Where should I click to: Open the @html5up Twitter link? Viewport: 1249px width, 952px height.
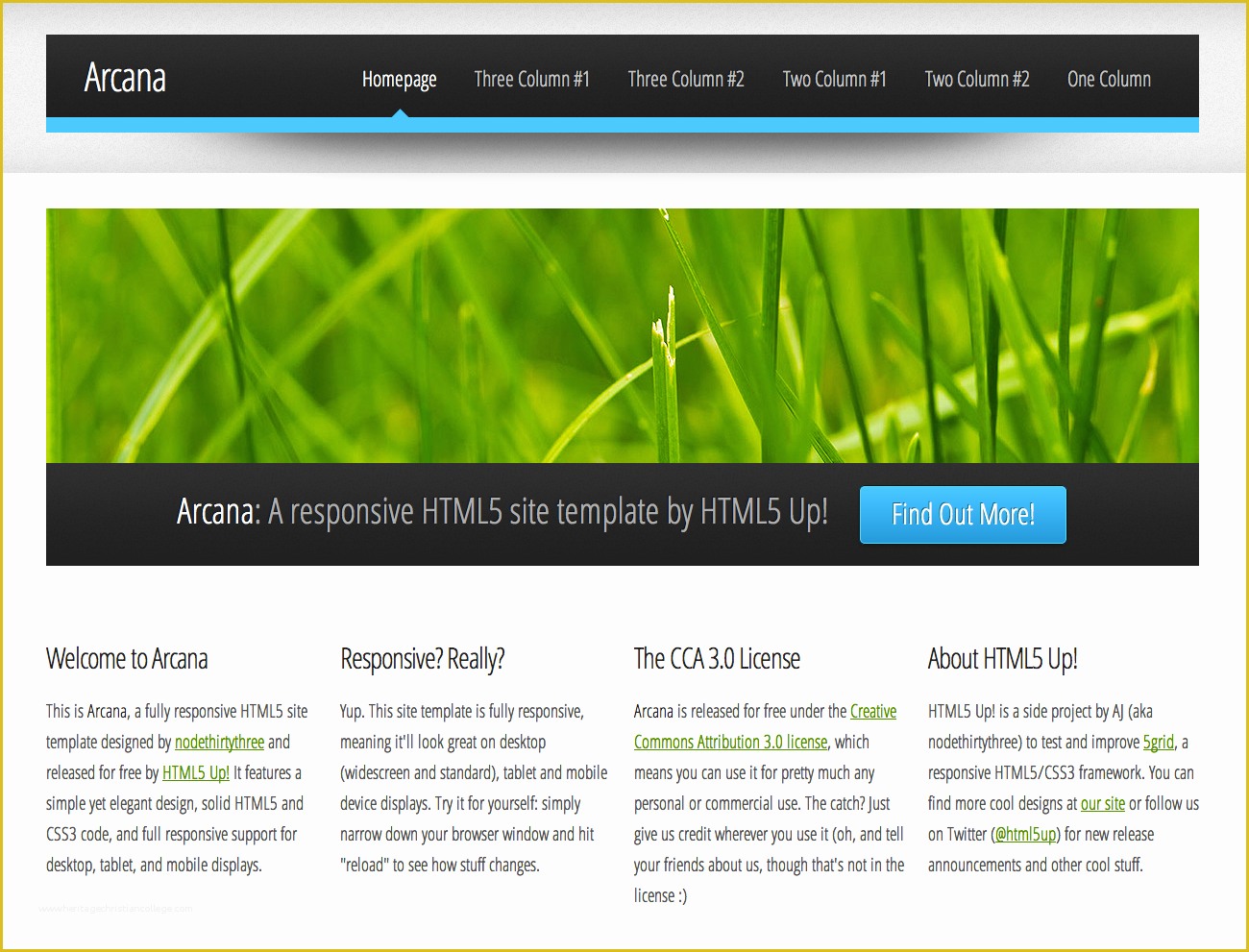click(x=1026, y=834)
